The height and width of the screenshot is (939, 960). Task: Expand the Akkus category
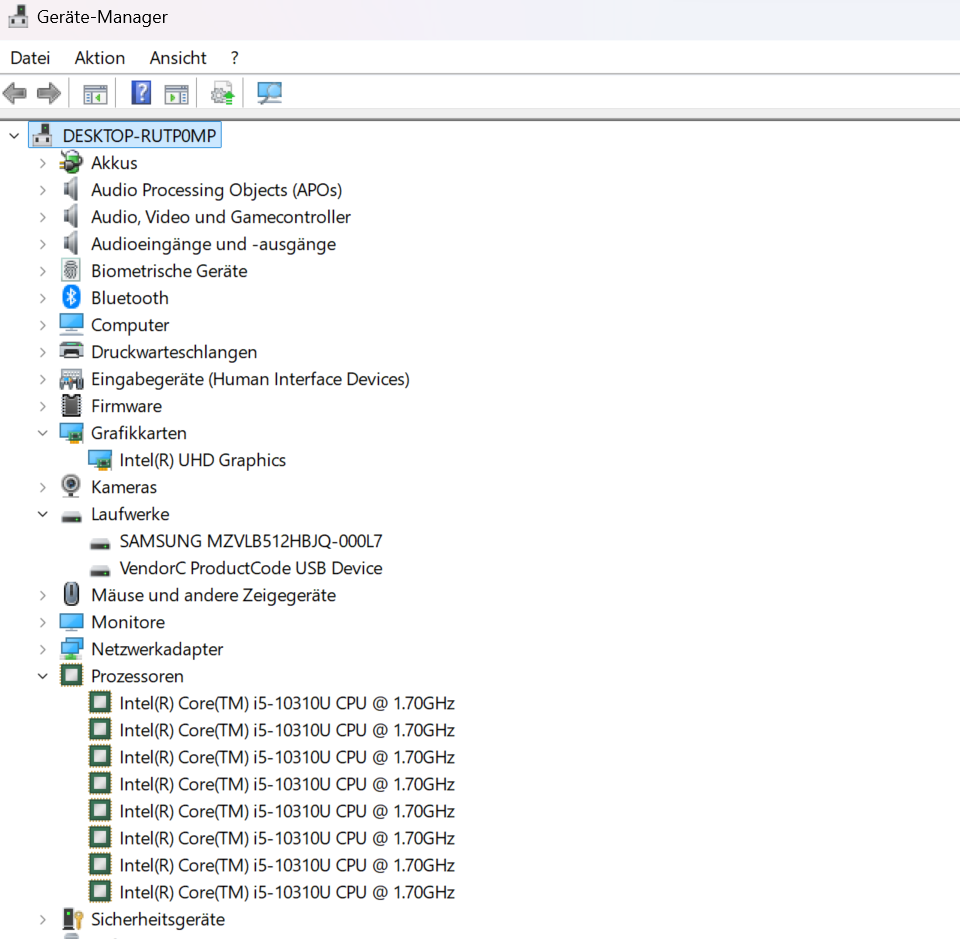point(42,163)
